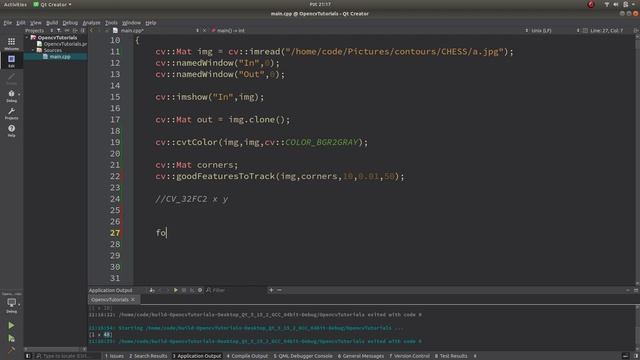Click the Filter field in Application Output
Image resolution: width=640 pixels, height=360 pixels.
[x=235, y=290]
